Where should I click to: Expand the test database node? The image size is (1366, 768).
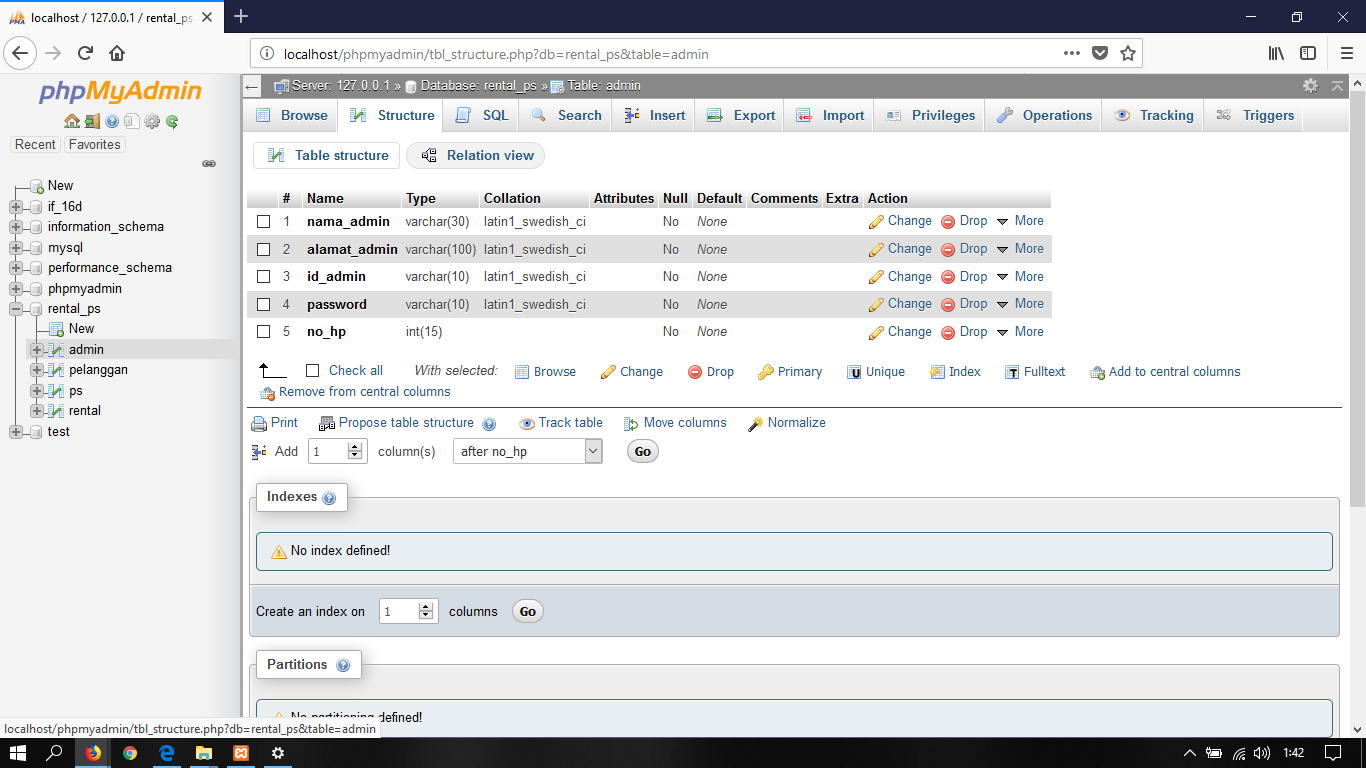pos(15,431)
